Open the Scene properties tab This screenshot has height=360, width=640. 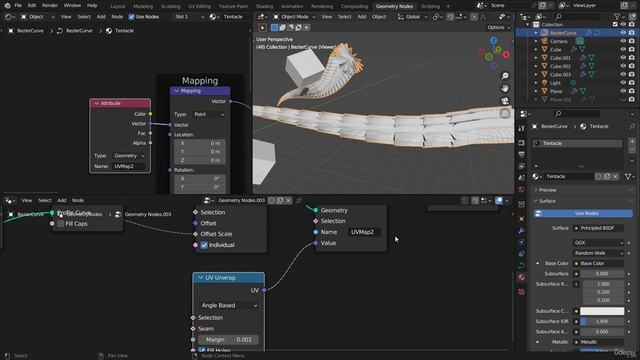point(522,178)
